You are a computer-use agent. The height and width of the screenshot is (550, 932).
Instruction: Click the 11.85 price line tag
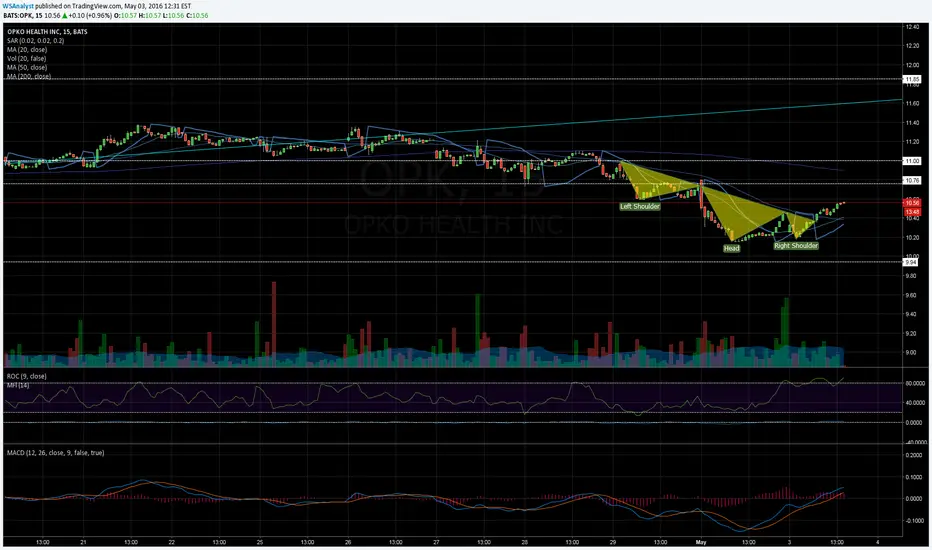912,79
